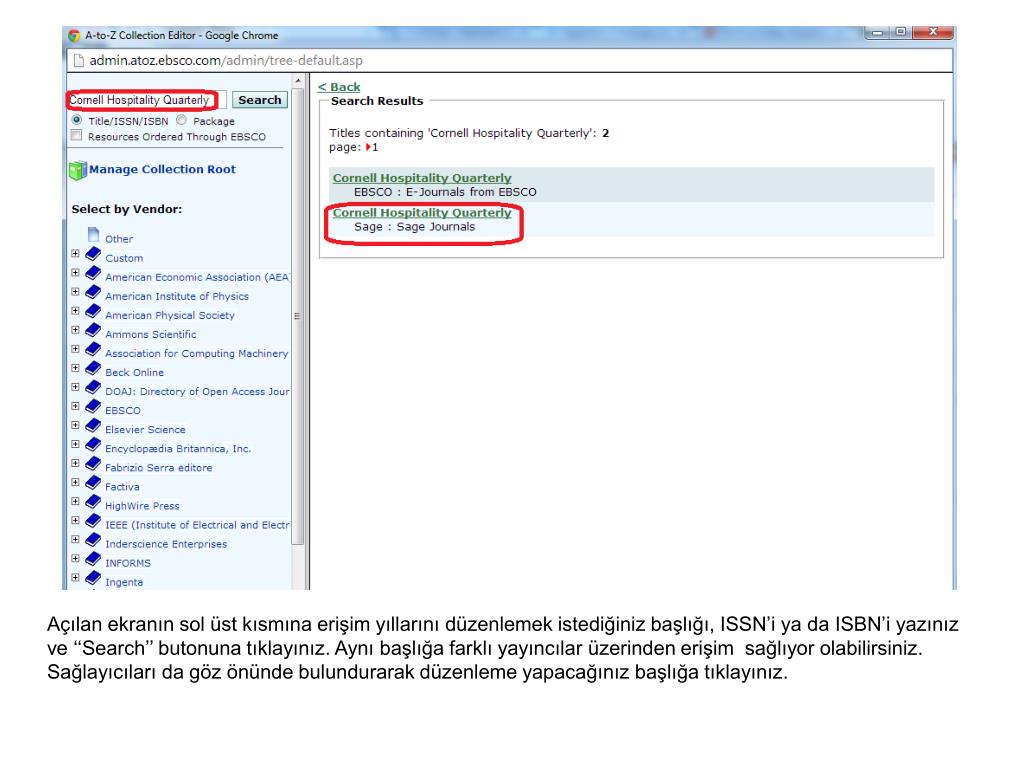This screenshot has width=1024, height=768.
Task: Select the Elsevier Science vendor
Action: (x=145, y=430)
